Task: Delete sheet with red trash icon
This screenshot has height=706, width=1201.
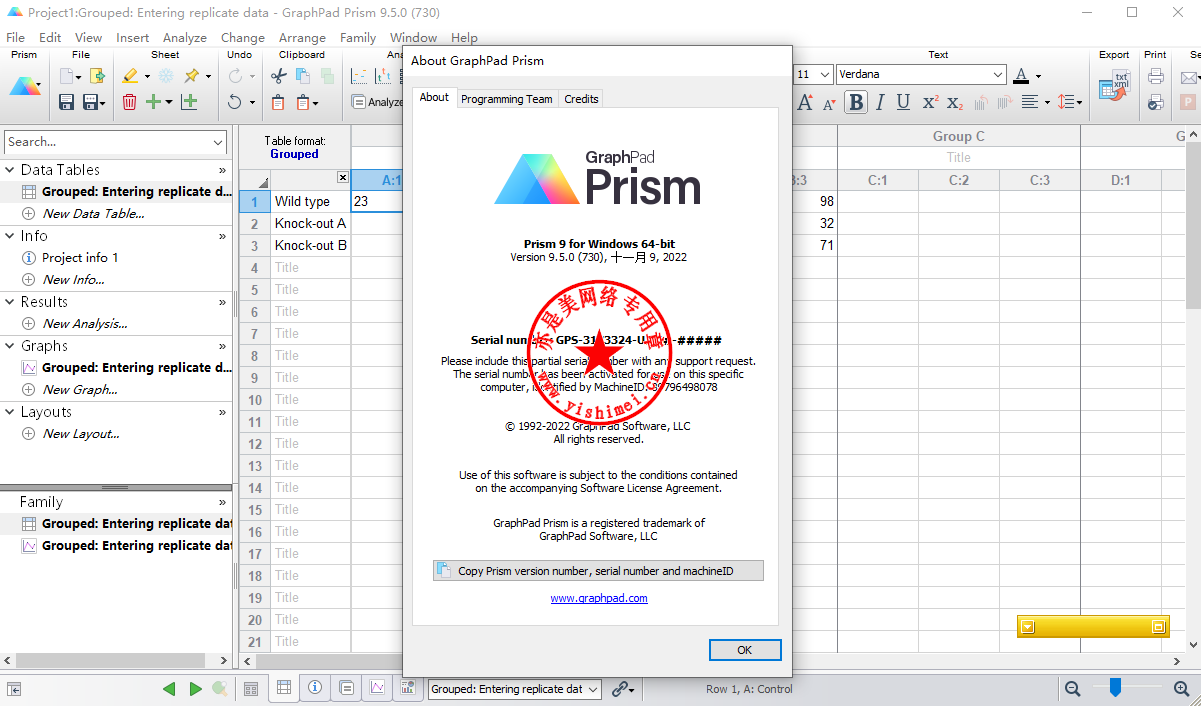Action: 129,102
